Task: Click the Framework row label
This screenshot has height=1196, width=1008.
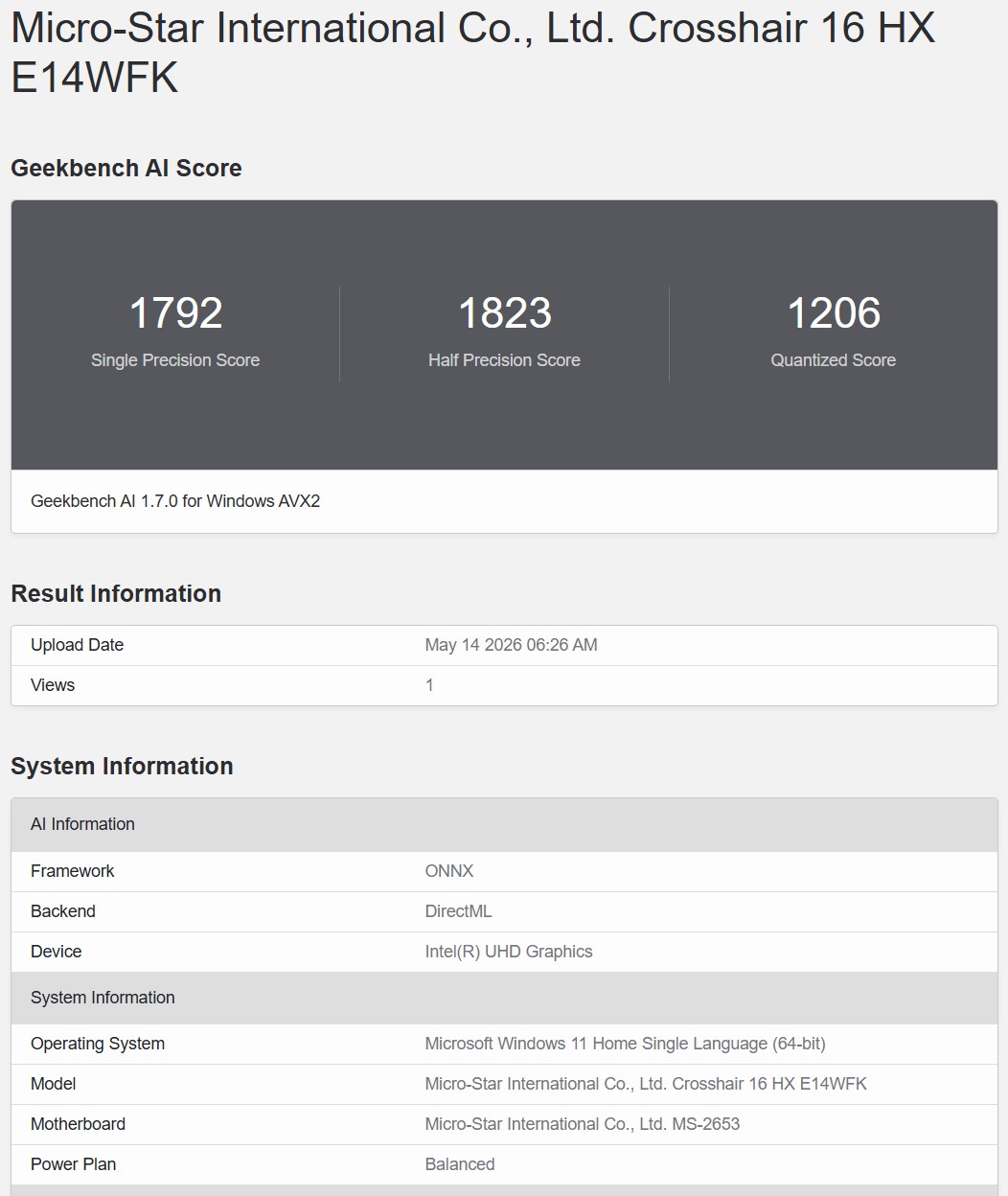Action: (x=73, y=871)
